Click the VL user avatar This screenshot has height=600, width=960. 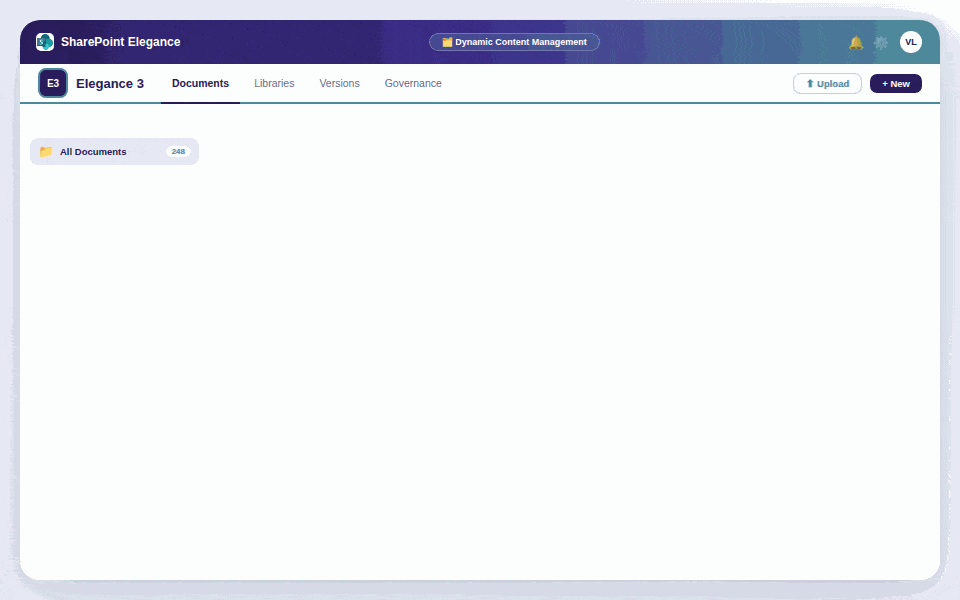[x=911, y=42]
